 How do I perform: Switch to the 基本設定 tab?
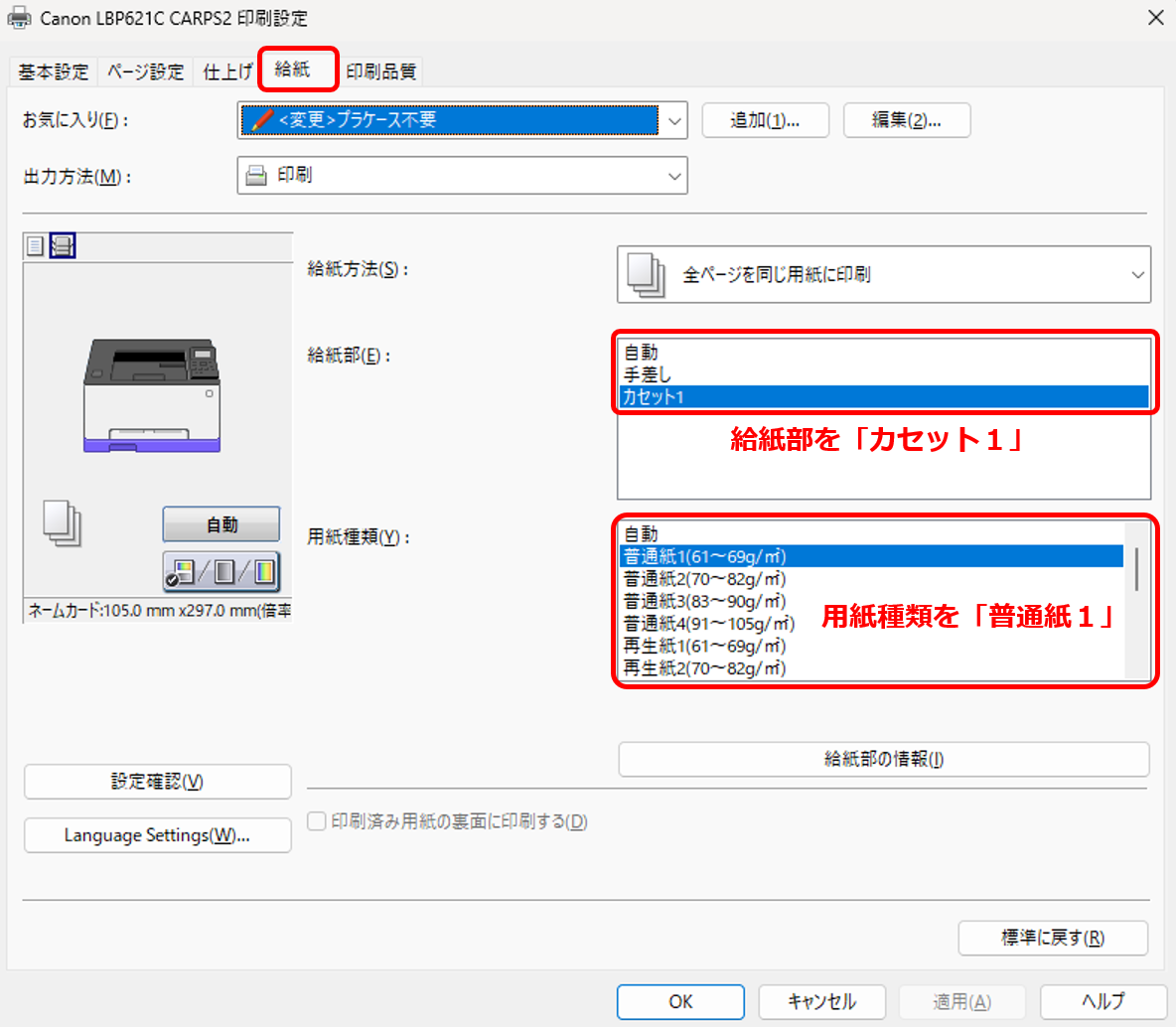click(54, 73)
